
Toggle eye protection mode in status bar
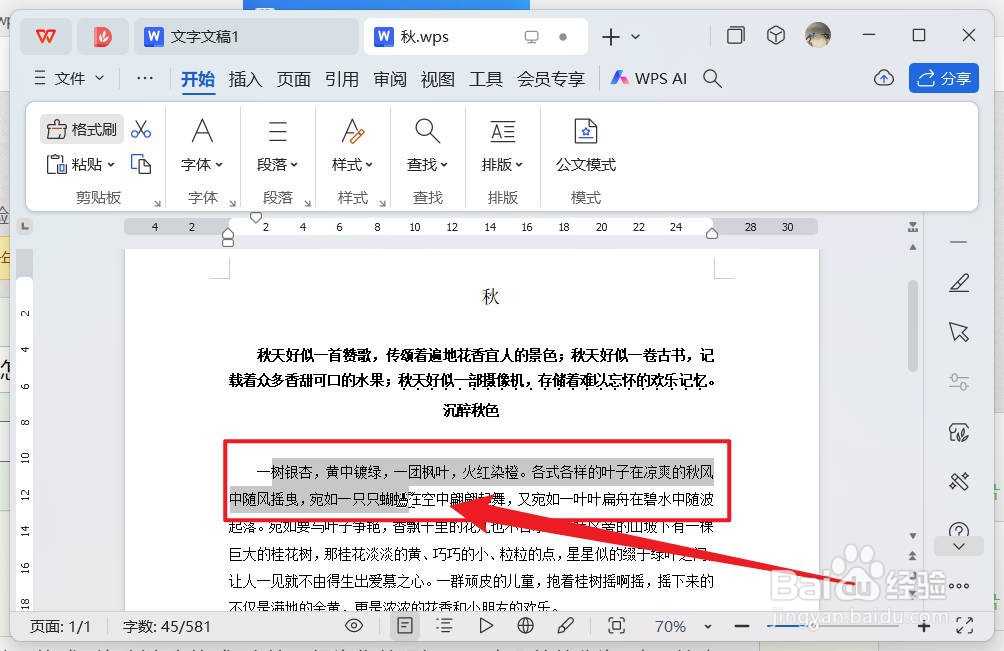353,626
